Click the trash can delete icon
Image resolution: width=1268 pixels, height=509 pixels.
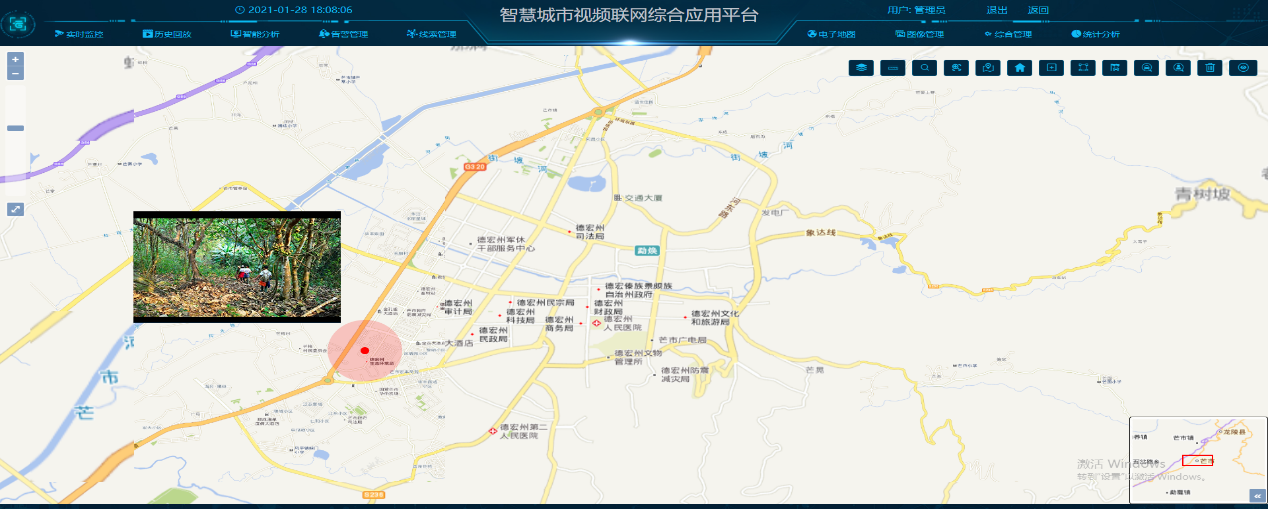1210,68
